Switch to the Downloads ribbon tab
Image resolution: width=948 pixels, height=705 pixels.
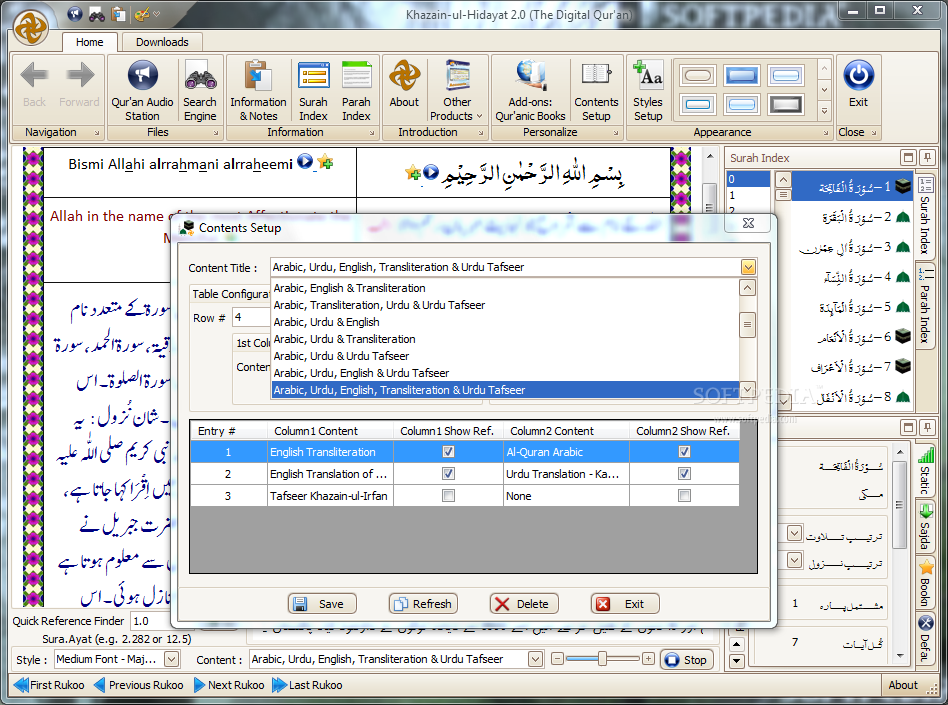coord(162,42)
